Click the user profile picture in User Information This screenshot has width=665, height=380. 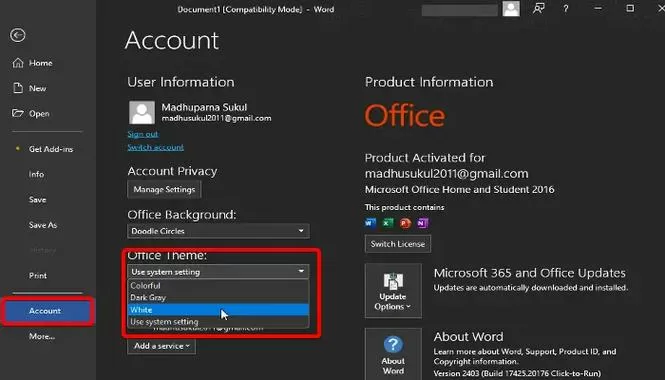click(x=142, y=112)
